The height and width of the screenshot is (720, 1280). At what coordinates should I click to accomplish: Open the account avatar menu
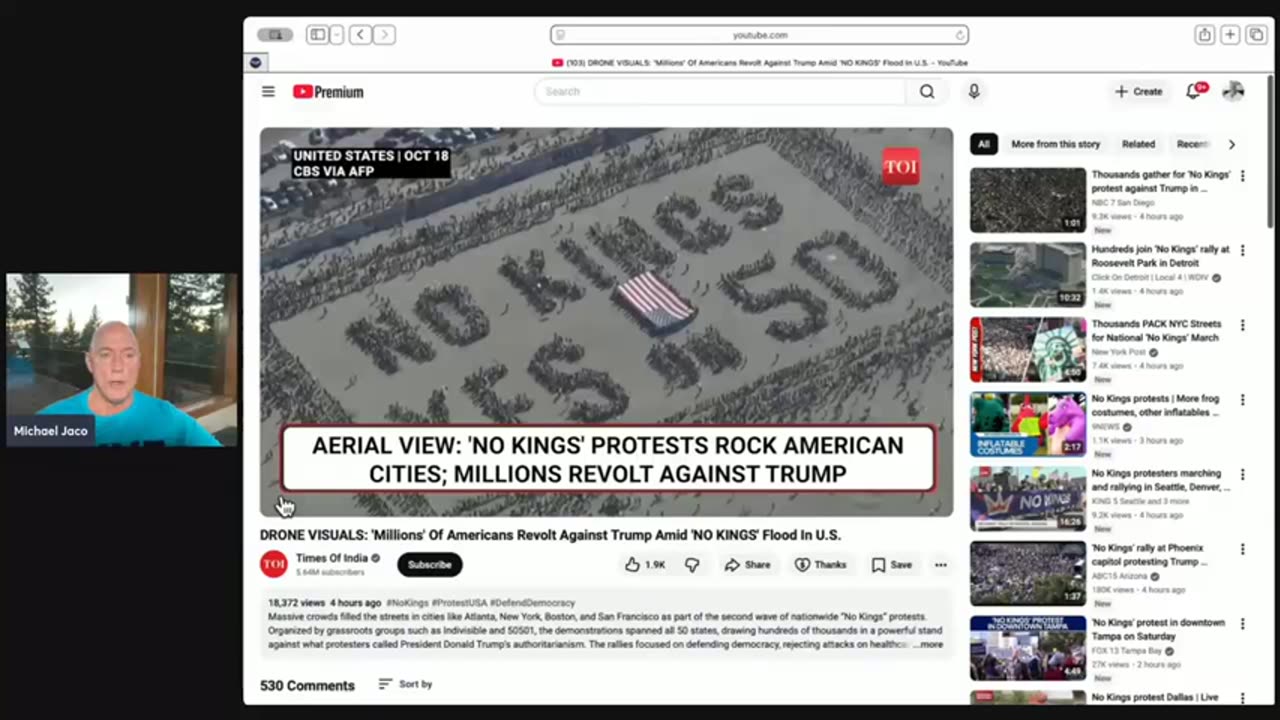[x=1233, y=92]
